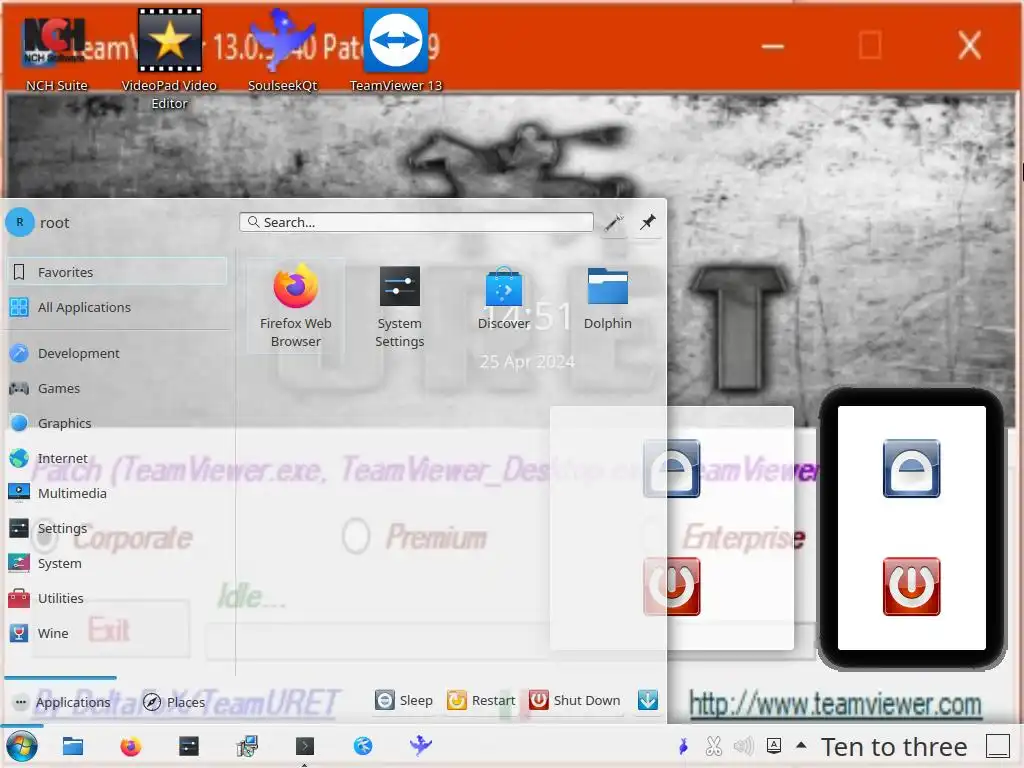Open the Graphics category
The height and width of the screenshot is (768, 1024).
(x=116, y=423)
